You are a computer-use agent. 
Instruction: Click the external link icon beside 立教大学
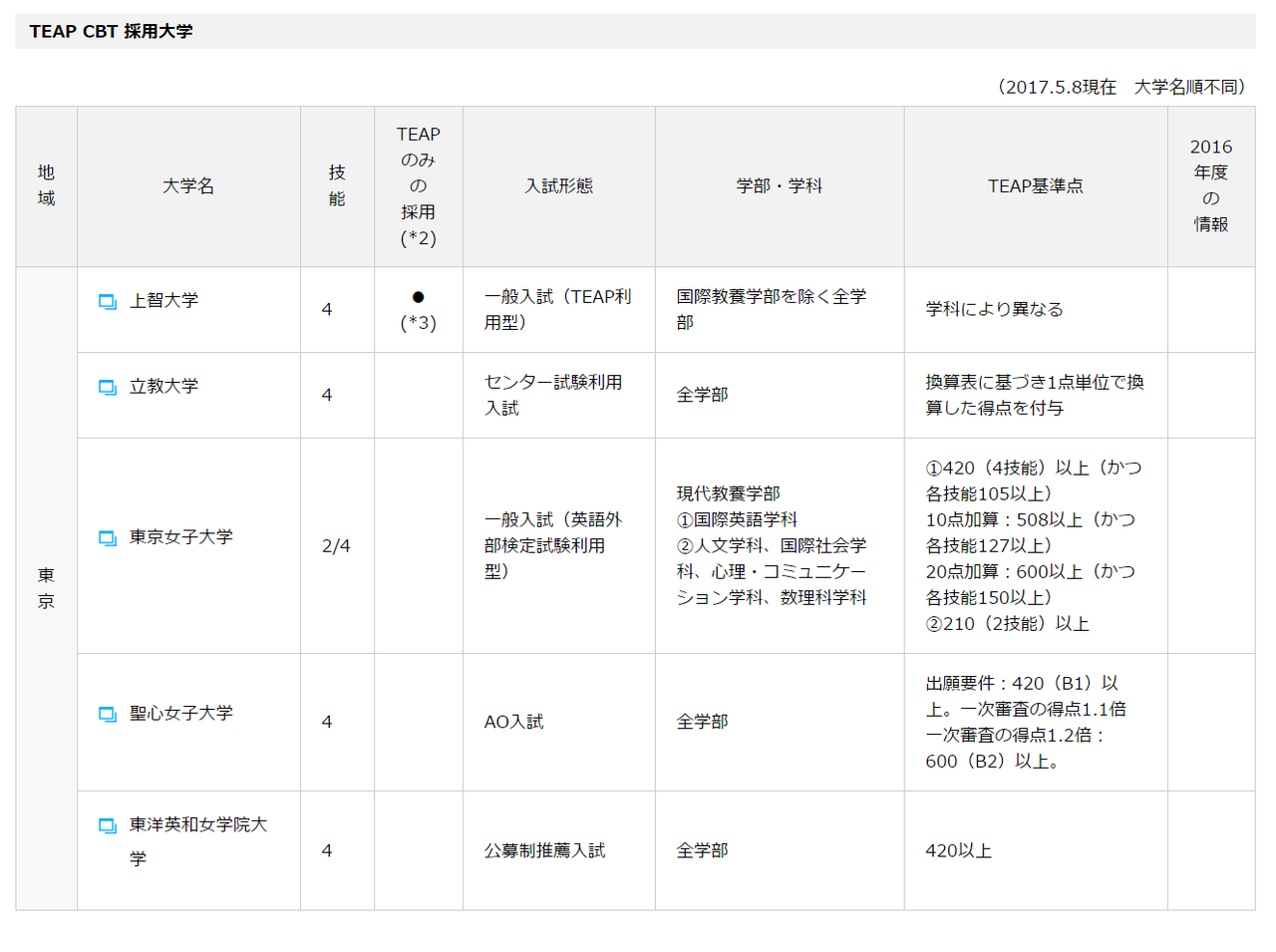tap(108, 387)
